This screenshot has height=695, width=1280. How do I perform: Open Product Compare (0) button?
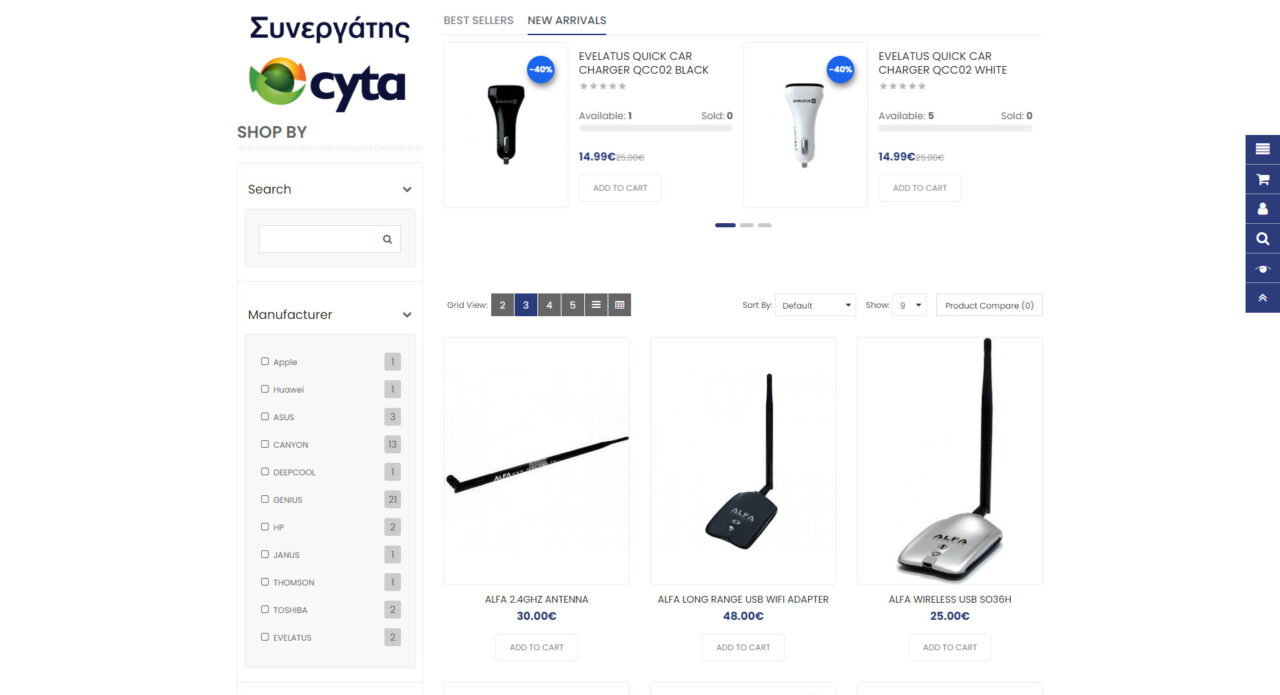[989, 305]
